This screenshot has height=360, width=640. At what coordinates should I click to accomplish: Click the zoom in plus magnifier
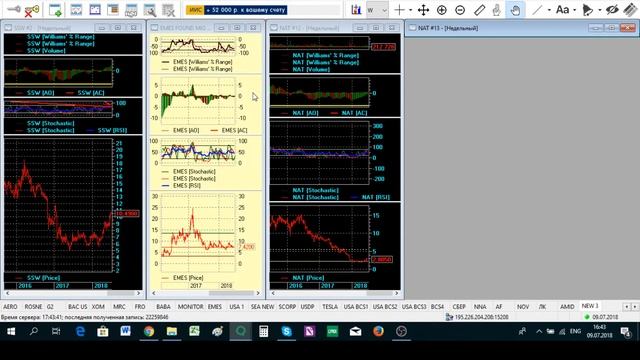point(442,10)
